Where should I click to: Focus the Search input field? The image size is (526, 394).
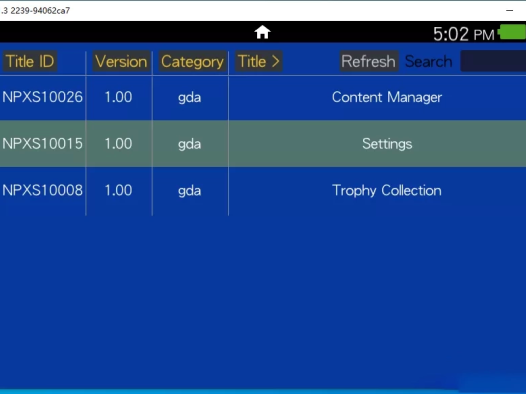pyautogui.click(x=493, y=61)
